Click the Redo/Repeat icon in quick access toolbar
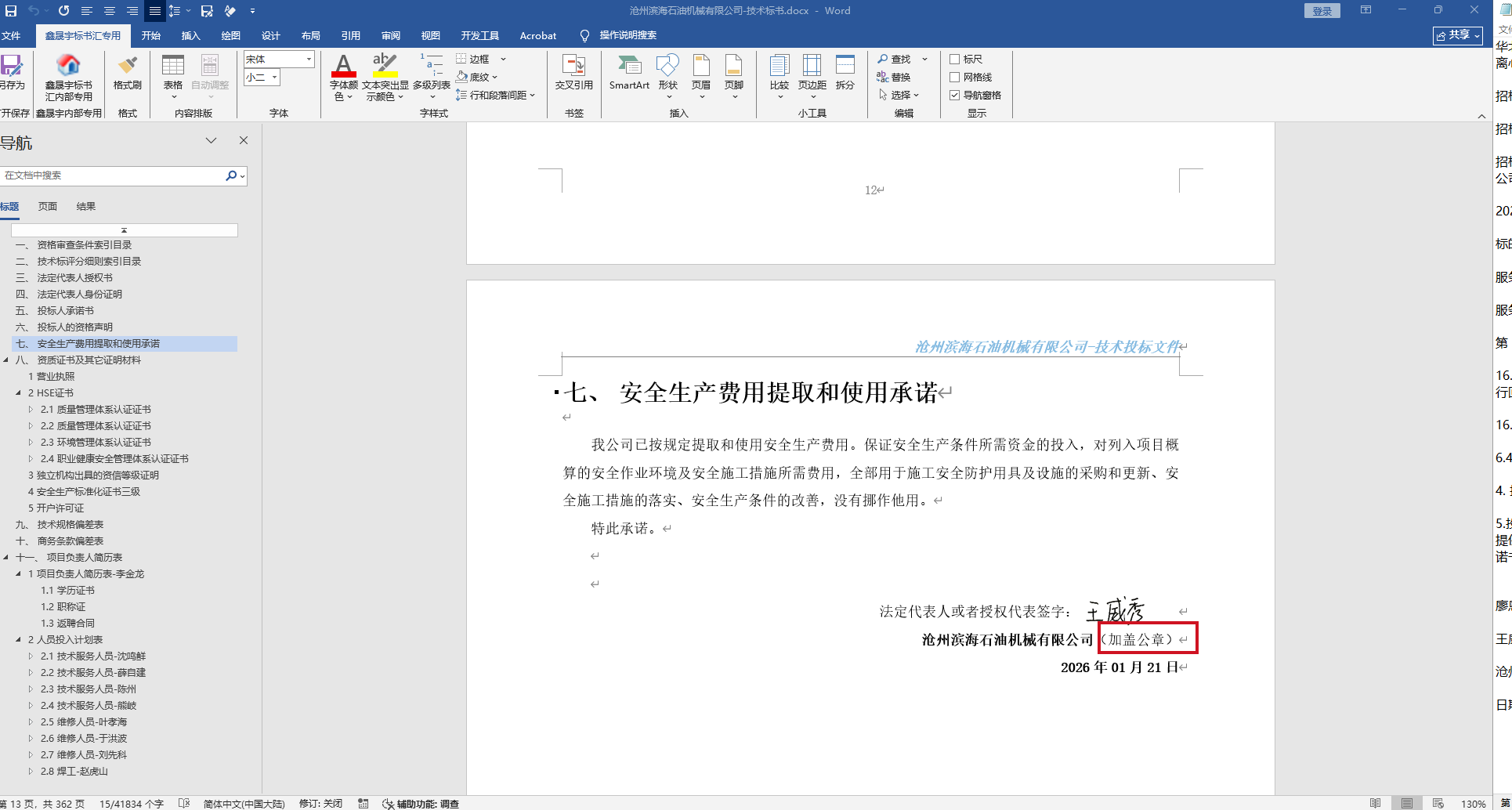Viewport: 1512px width, 810px height. click(63, 11)
